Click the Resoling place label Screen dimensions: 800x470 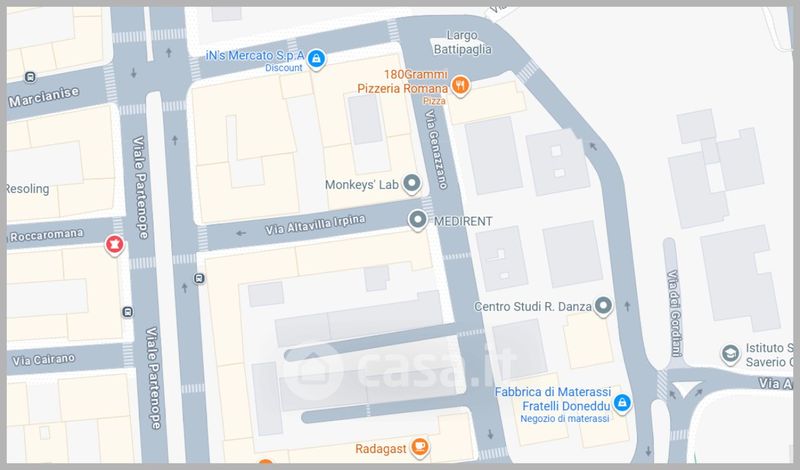[28, 189]
